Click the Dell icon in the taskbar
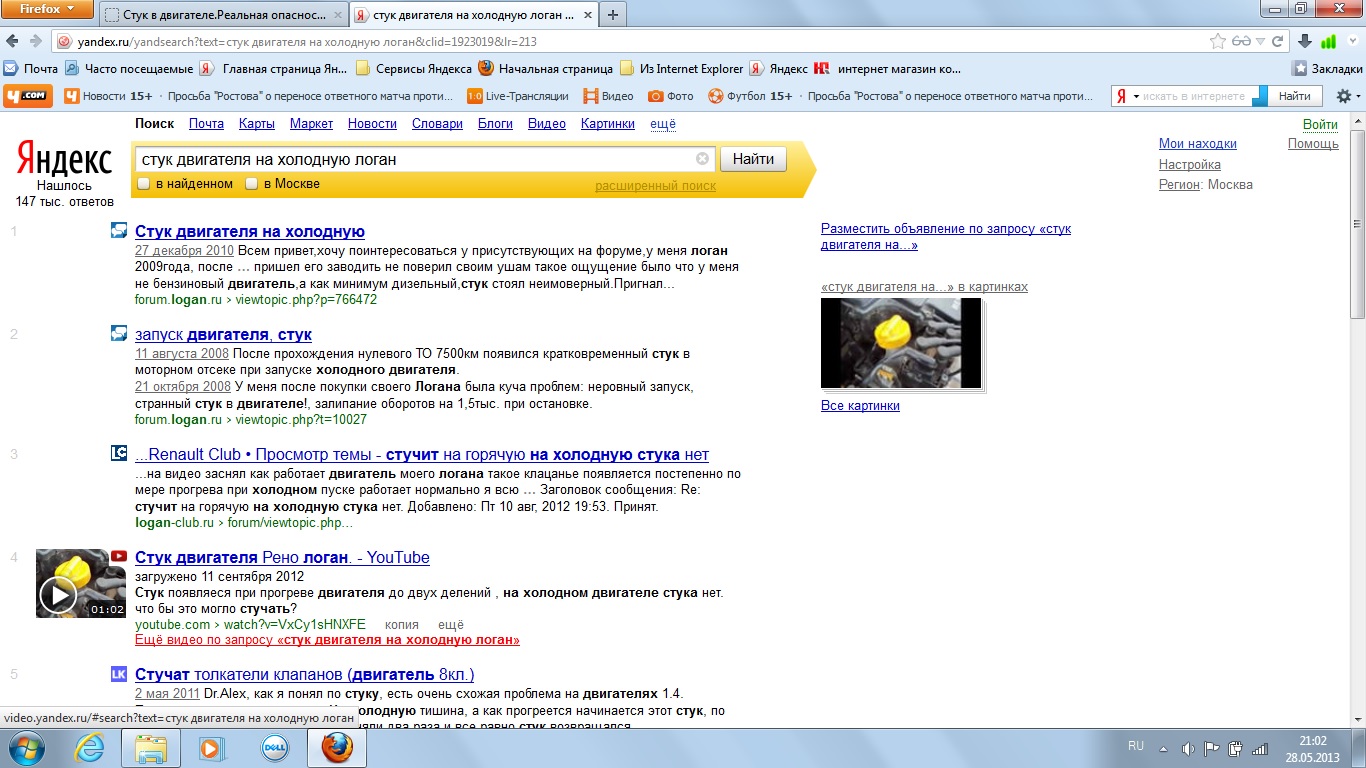The width and height of the screenshot is (1366, 768). tap(275, 748)
